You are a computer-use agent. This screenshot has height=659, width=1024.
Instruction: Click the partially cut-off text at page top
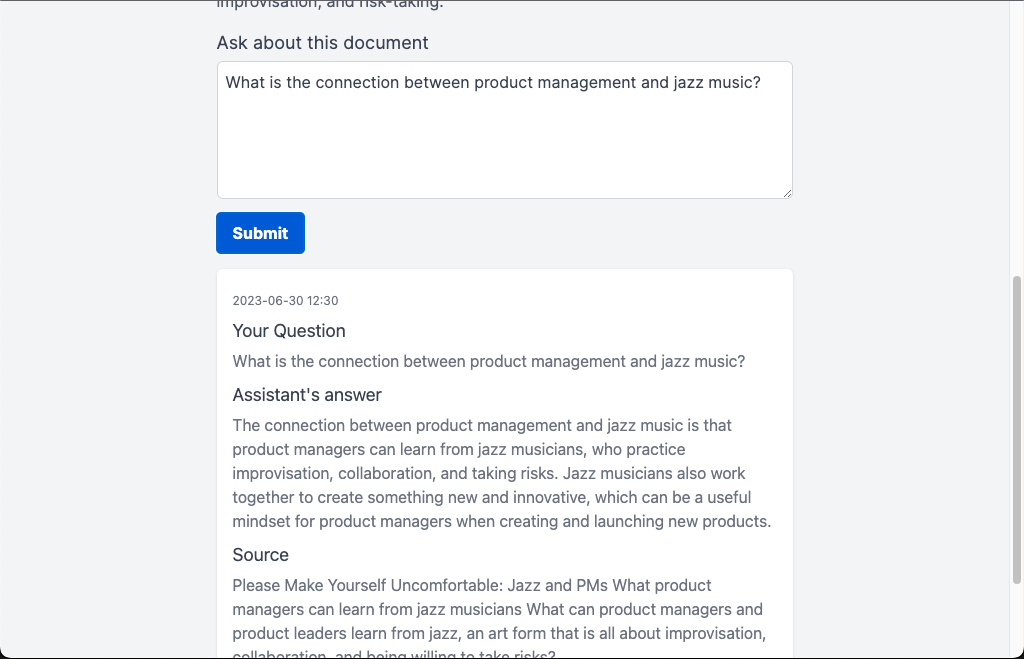[x=329, y=4]
